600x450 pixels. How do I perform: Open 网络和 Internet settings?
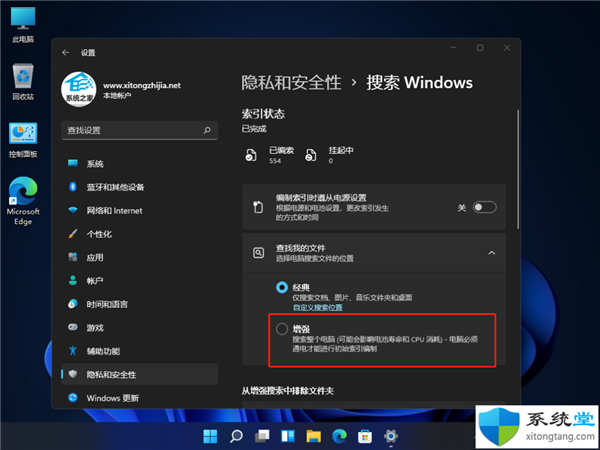(x=140, y=210)
